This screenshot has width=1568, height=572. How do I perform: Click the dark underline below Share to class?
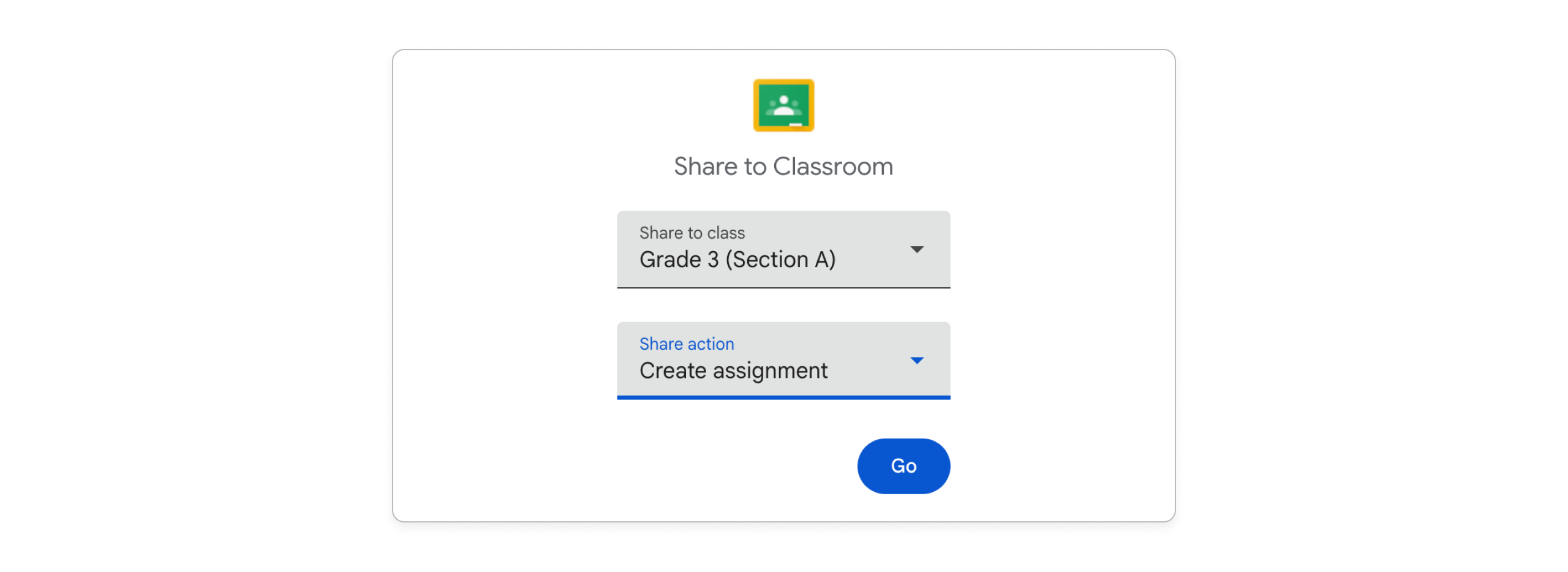click(x=783, y=287)
